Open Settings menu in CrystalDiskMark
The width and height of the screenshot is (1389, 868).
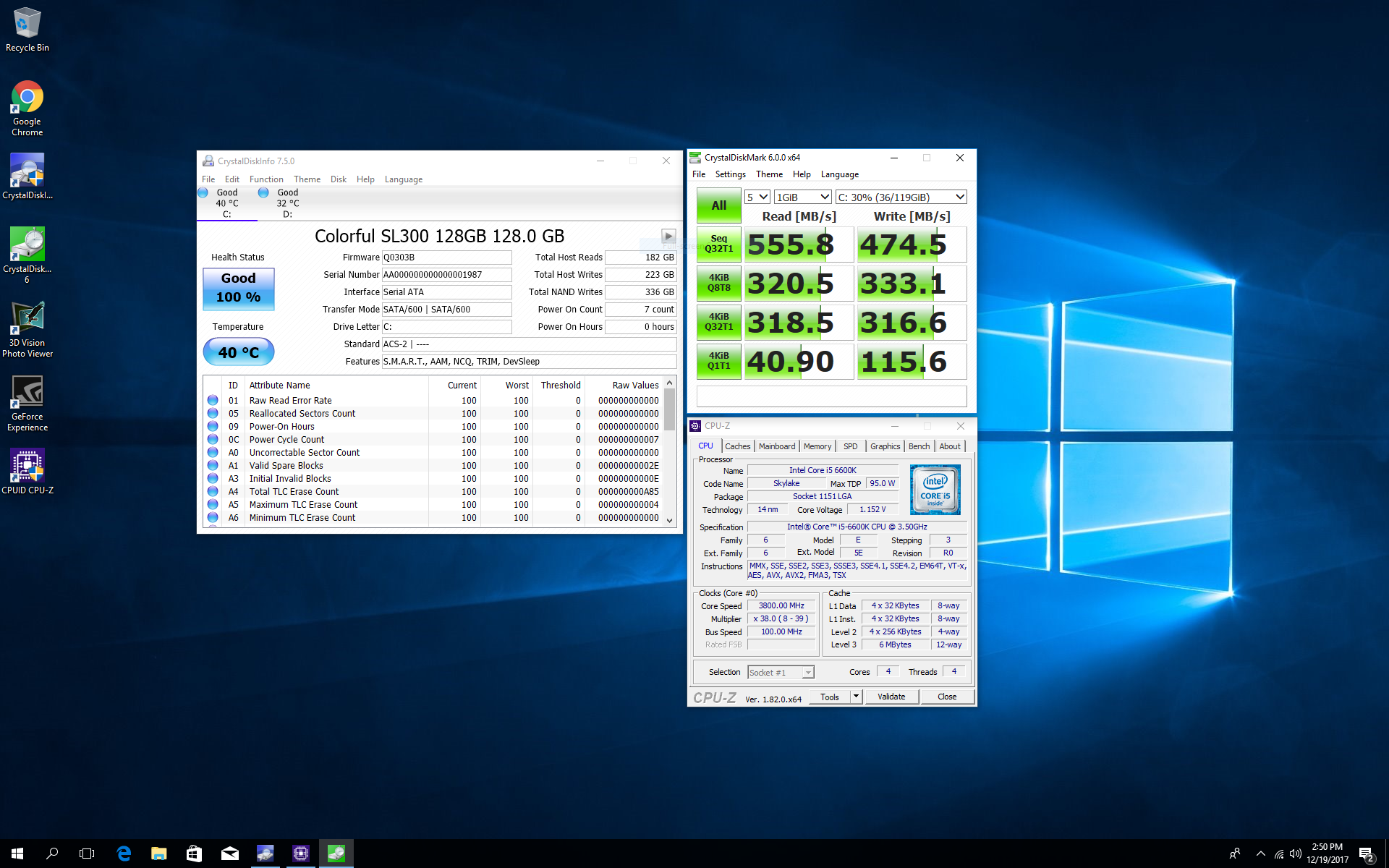tap(730, 174)
